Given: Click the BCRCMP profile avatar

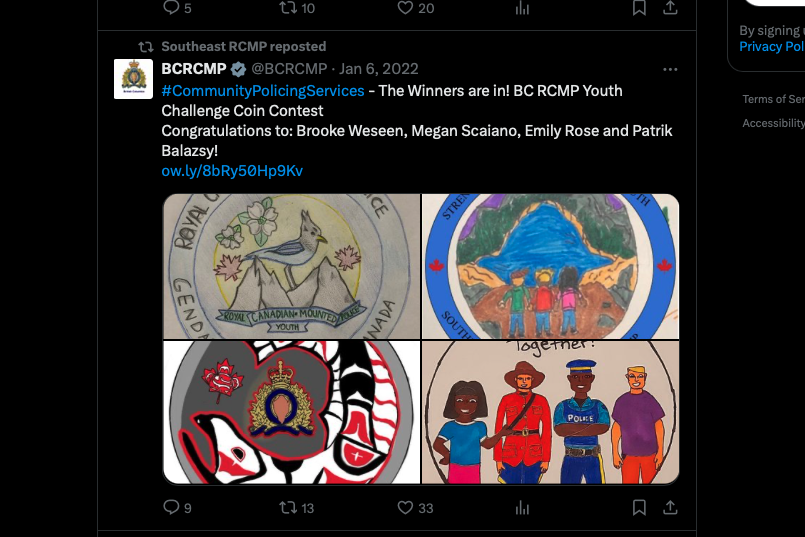Looking at the screenshot, I should pos(132,78).
